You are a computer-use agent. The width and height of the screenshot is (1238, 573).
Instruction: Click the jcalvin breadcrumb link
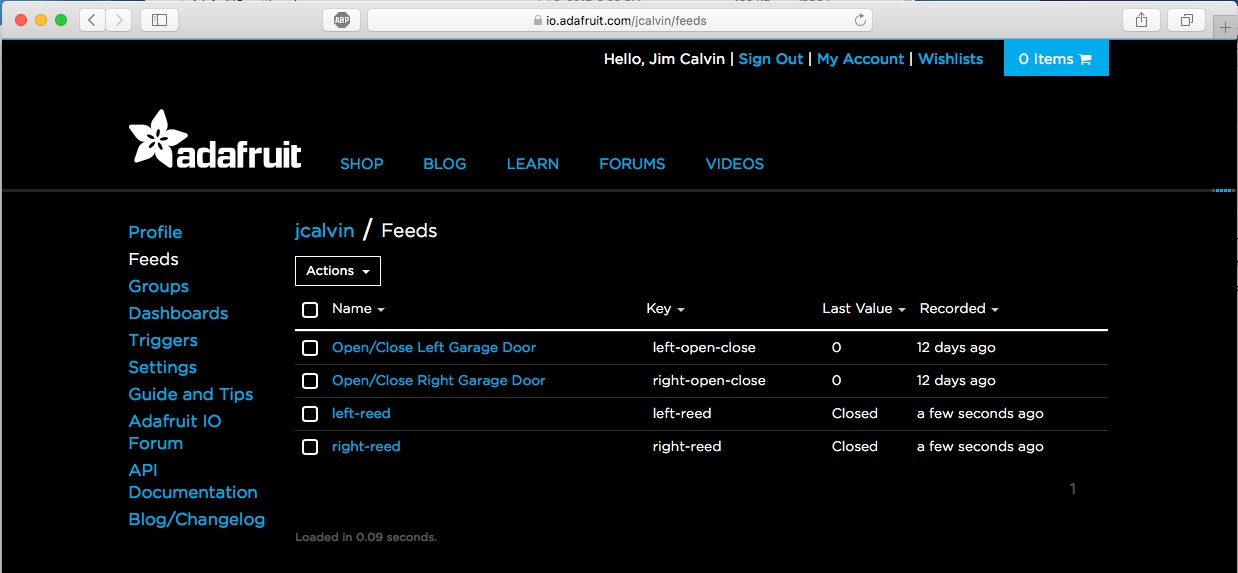click(325, 230)
